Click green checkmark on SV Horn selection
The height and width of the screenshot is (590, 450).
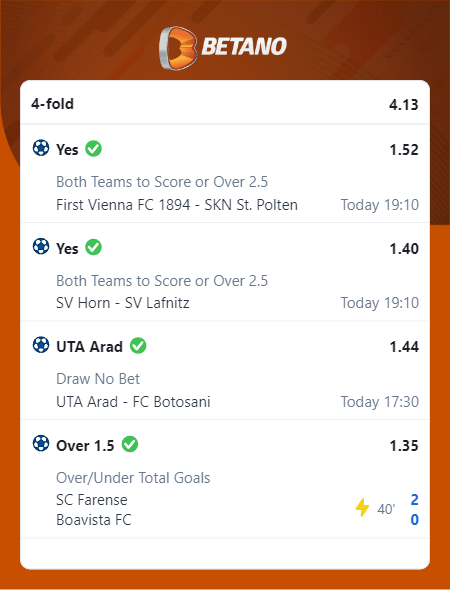click(93, 247)
